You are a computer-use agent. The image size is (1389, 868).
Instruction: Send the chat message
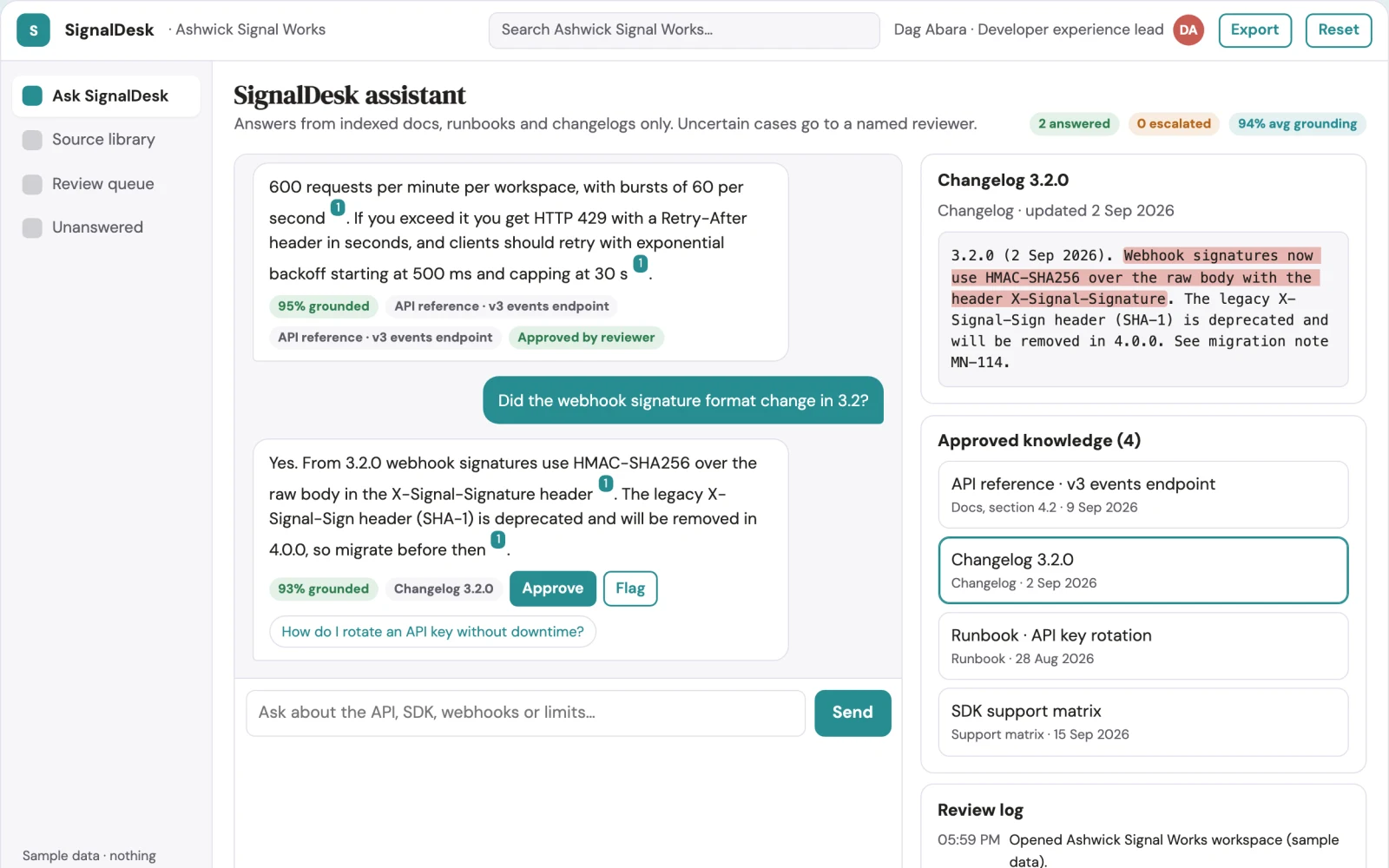click(852, 713)
